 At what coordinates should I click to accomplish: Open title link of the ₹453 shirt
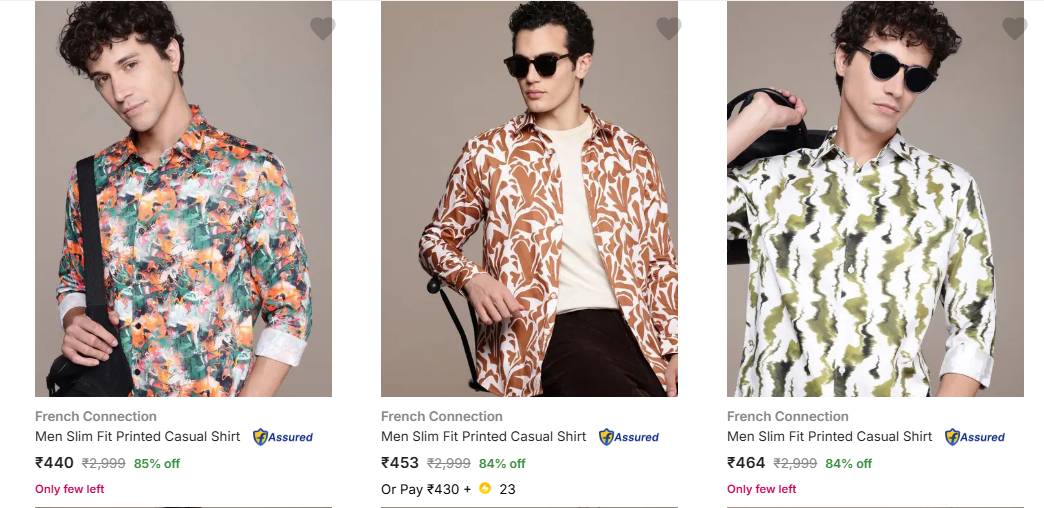click(484, 437)
